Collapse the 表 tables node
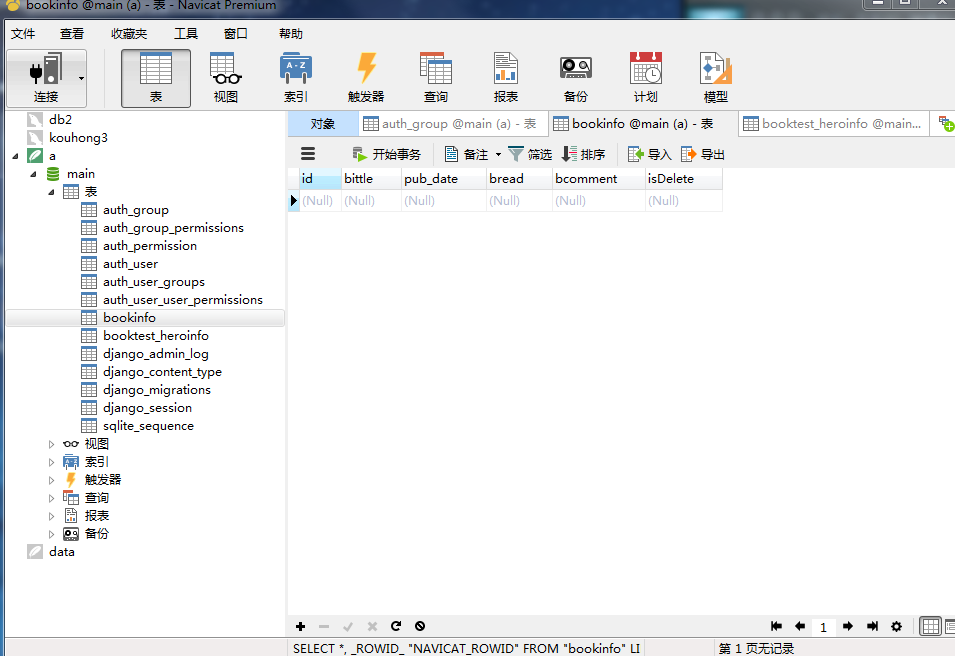The image size is (955, 656). (x=51, y=192)
